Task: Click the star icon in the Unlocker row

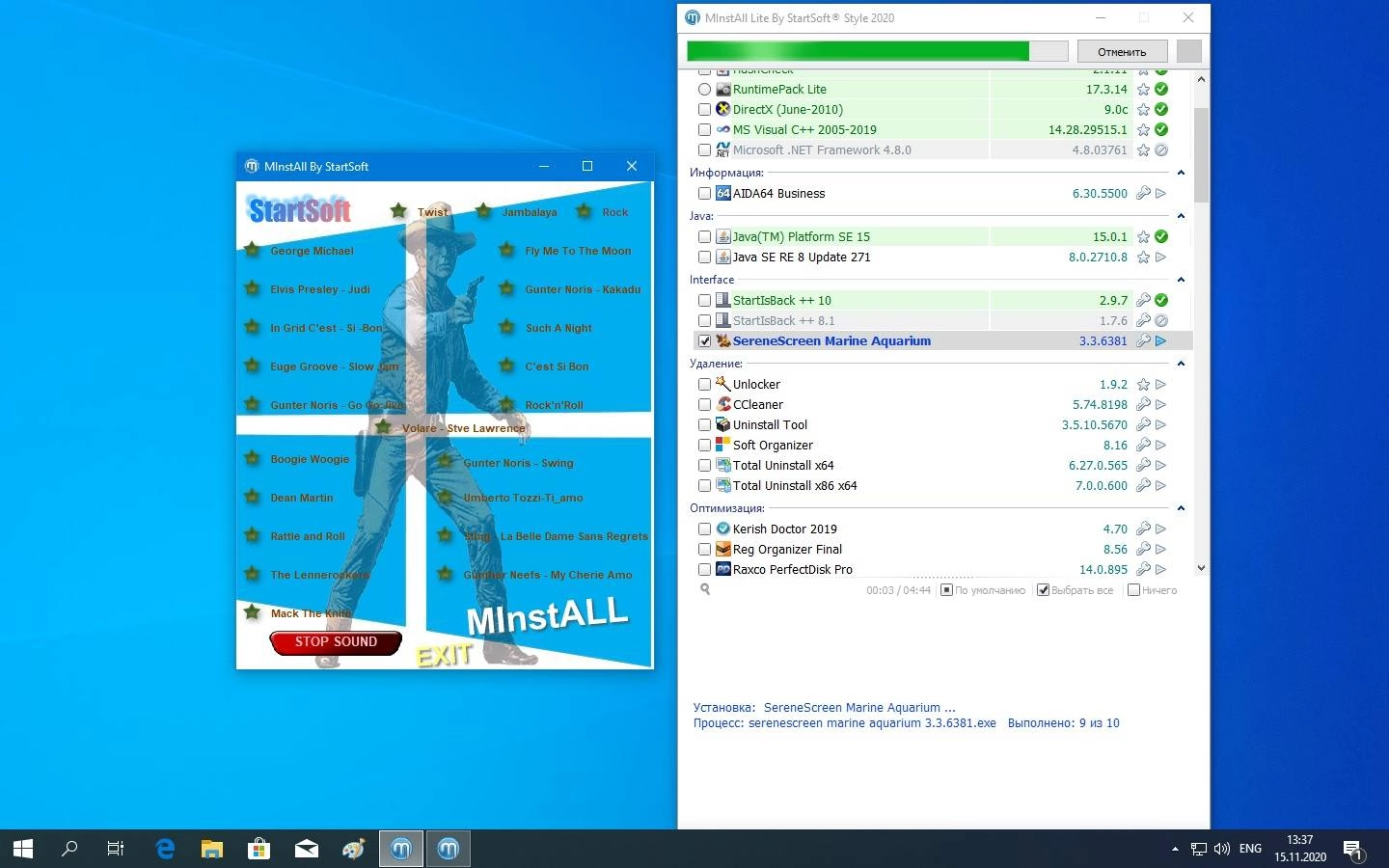Action: (x=1143, y=385)
